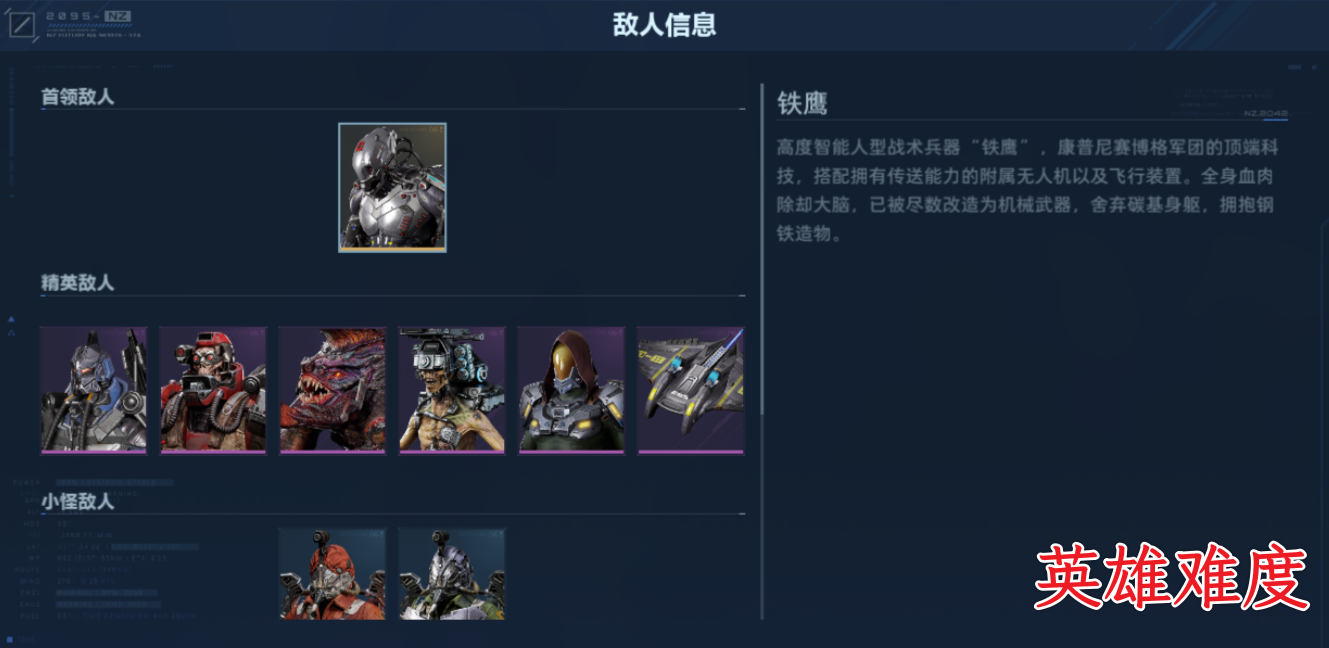
Task: Select the blue armored masked elite enemy
Action: [x=93, y=390]
